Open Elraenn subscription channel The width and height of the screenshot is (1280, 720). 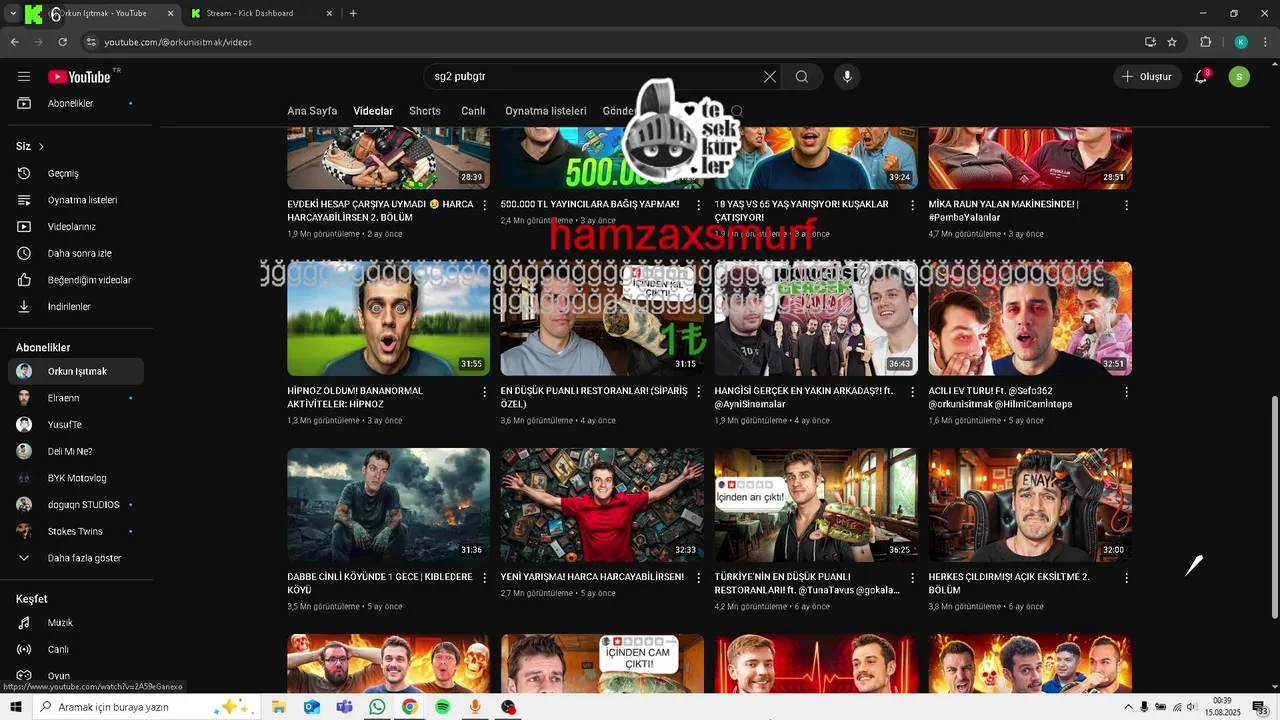coord(76,398)
